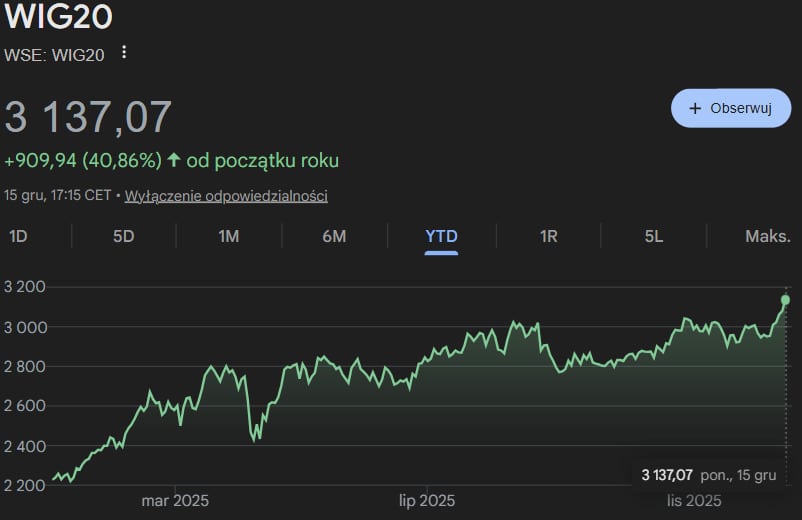
Task: Click the chart tooltip showing pon., 15 gru
Action: pos(708,474)
